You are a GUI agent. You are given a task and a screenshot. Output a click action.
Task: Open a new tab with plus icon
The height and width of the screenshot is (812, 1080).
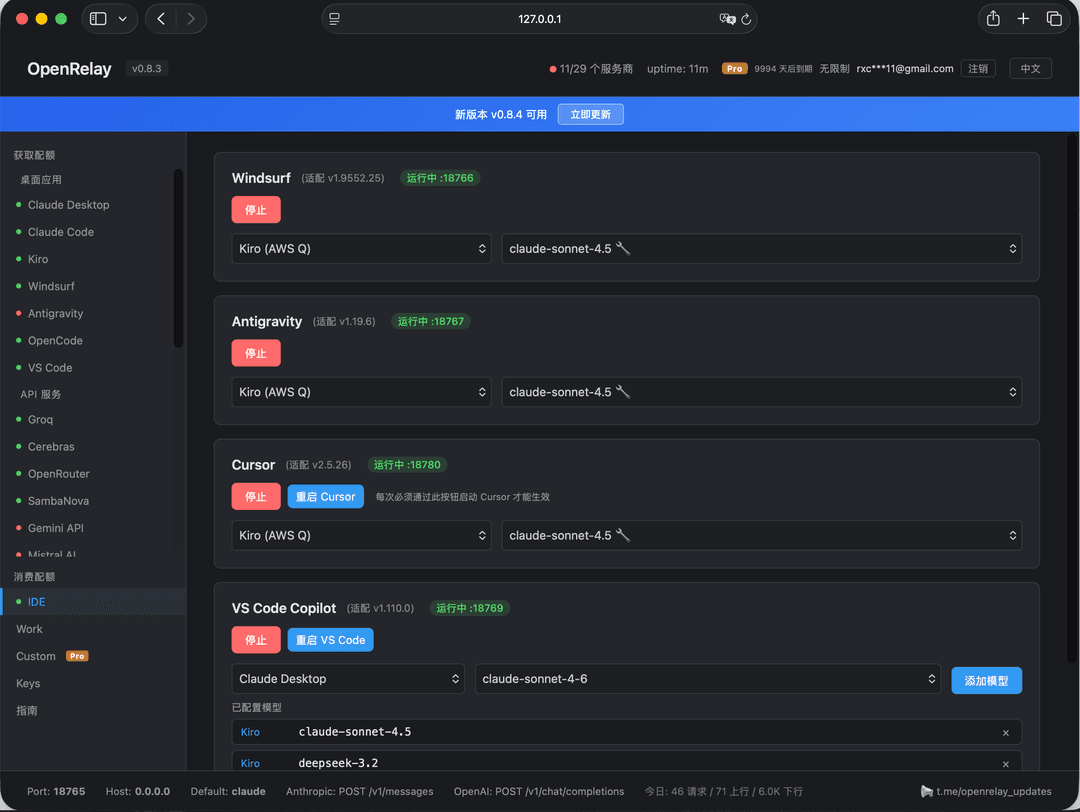pos(1023,19)
